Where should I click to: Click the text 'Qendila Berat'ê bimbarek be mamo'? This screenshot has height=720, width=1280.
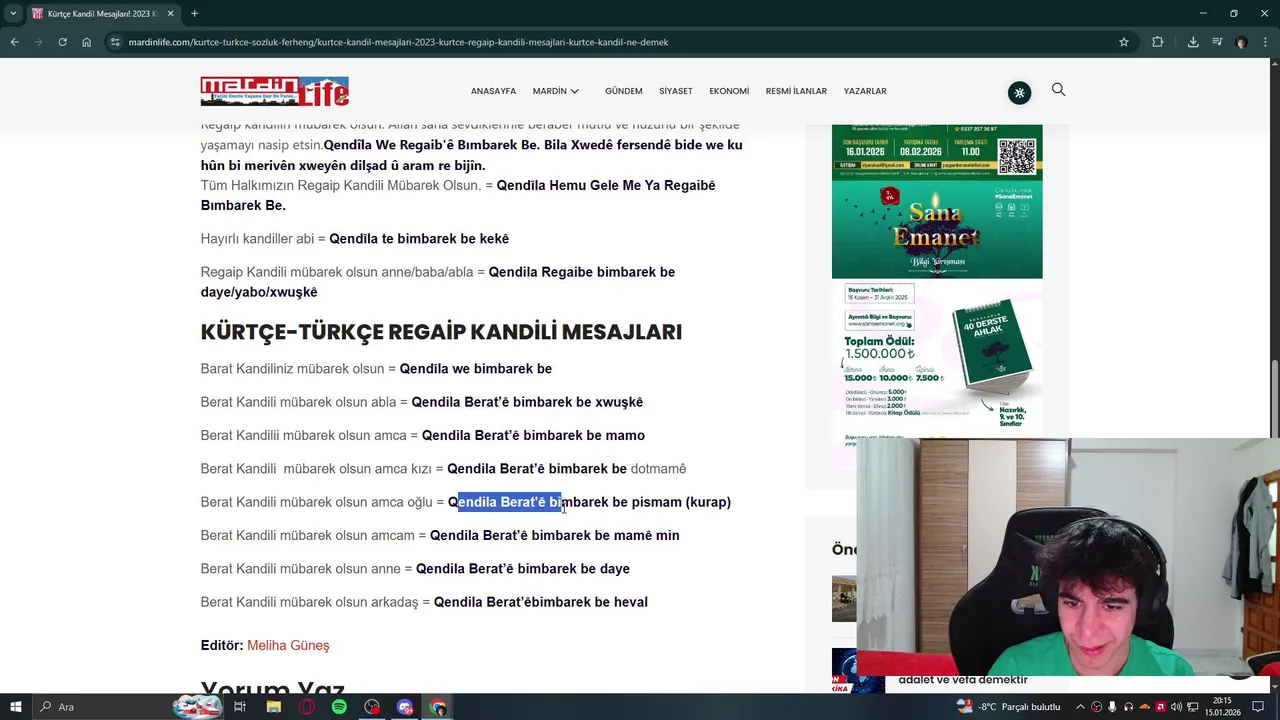click(533, 436)
